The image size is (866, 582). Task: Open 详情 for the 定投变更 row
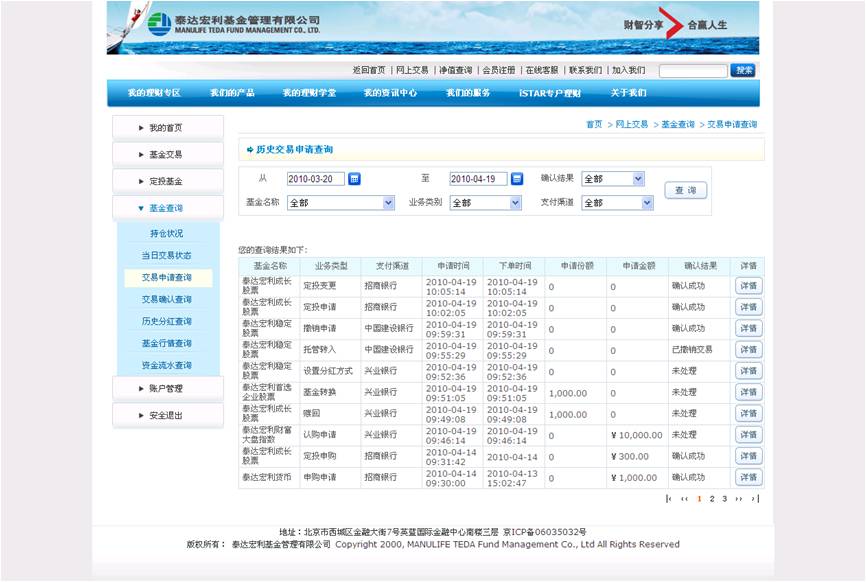tap(748, 286)
